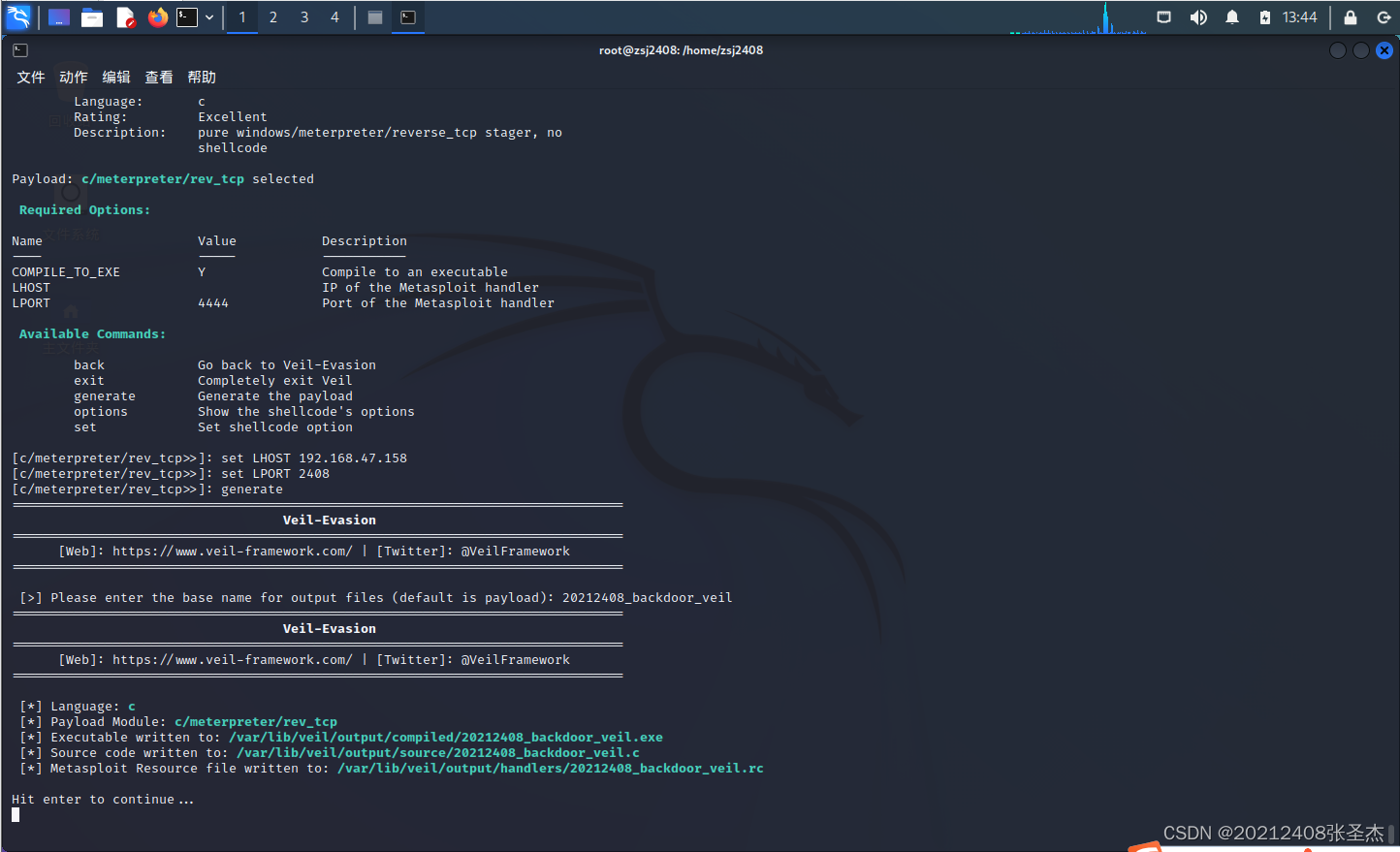The image size is (1400, 852).
Task: Click the log out icon in panel
Action: pos(1384,17)
